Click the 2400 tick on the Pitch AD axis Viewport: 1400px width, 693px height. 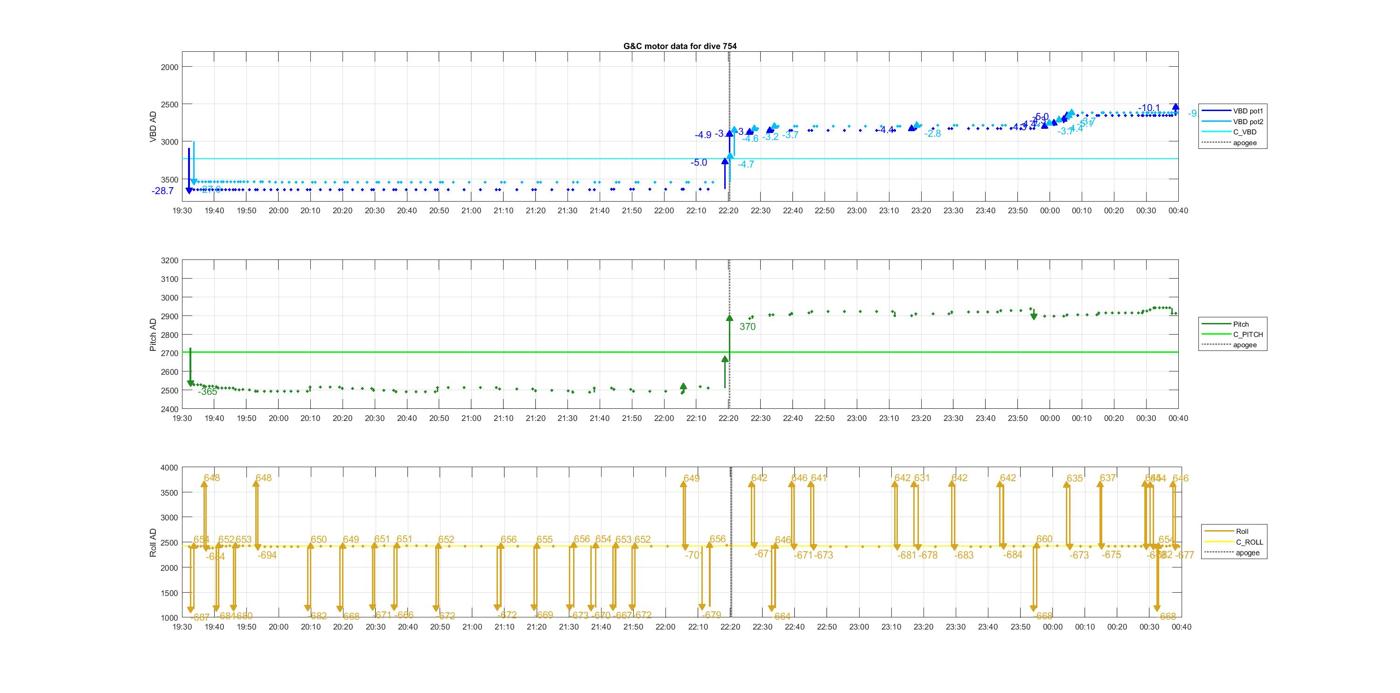point(169,410)
